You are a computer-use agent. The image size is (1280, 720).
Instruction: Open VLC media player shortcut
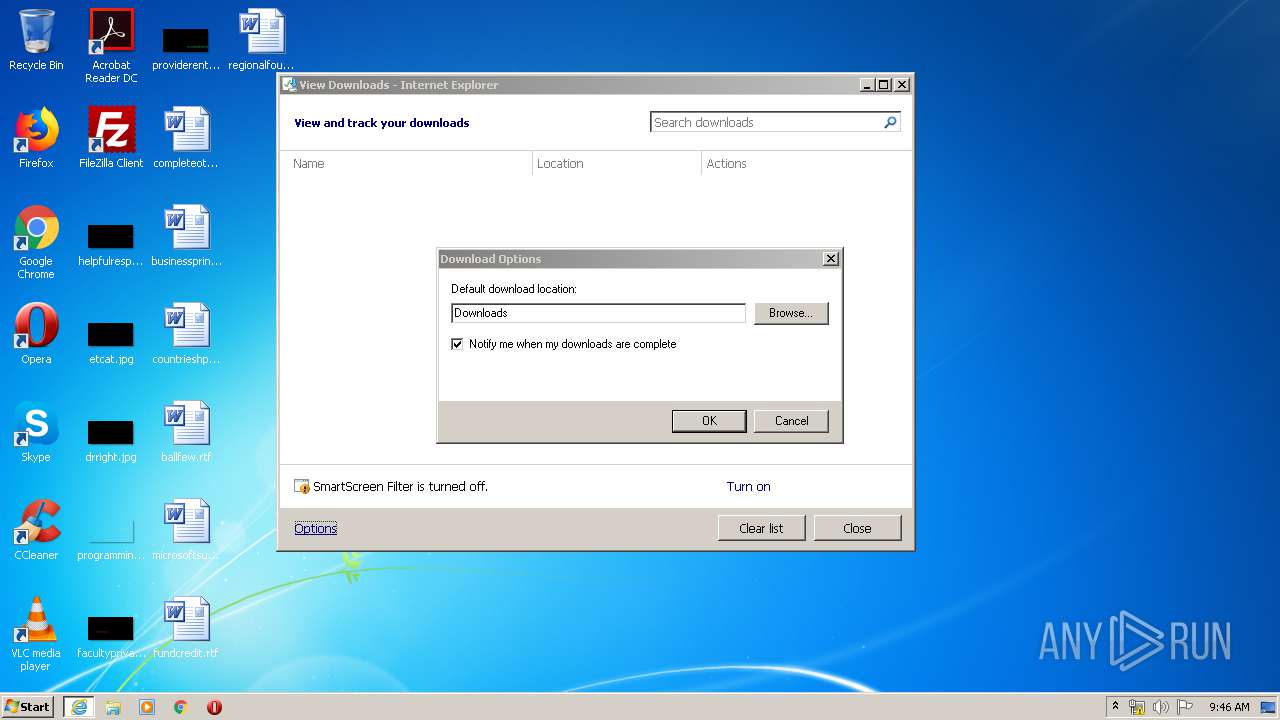pyautogui.click(x=36, y=634)
